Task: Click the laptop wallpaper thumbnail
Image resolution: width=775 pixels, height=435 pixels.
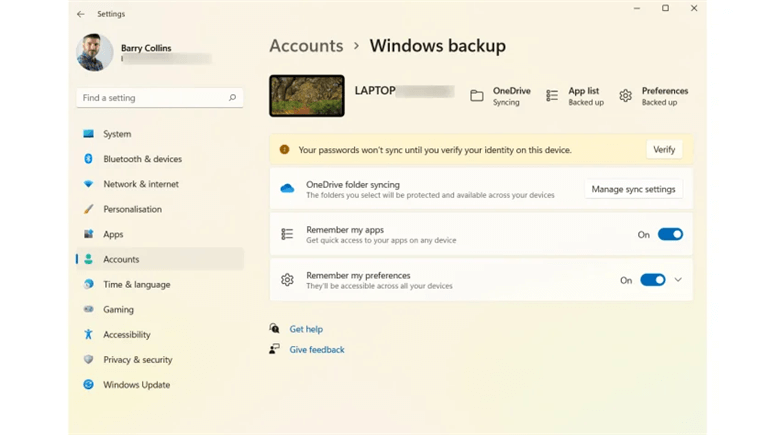Action: click(x=307, y=96)
